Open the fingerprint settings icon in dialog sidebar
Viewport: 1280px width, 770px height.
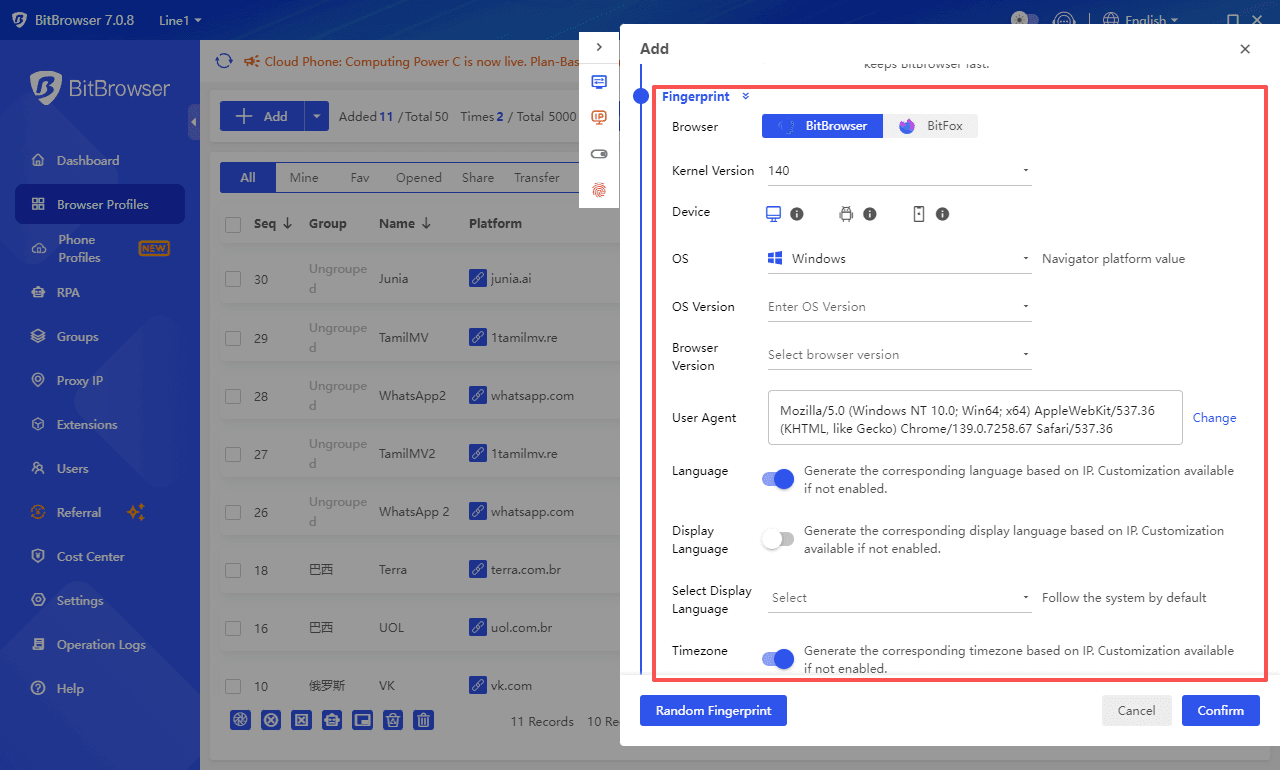point(599,189)
